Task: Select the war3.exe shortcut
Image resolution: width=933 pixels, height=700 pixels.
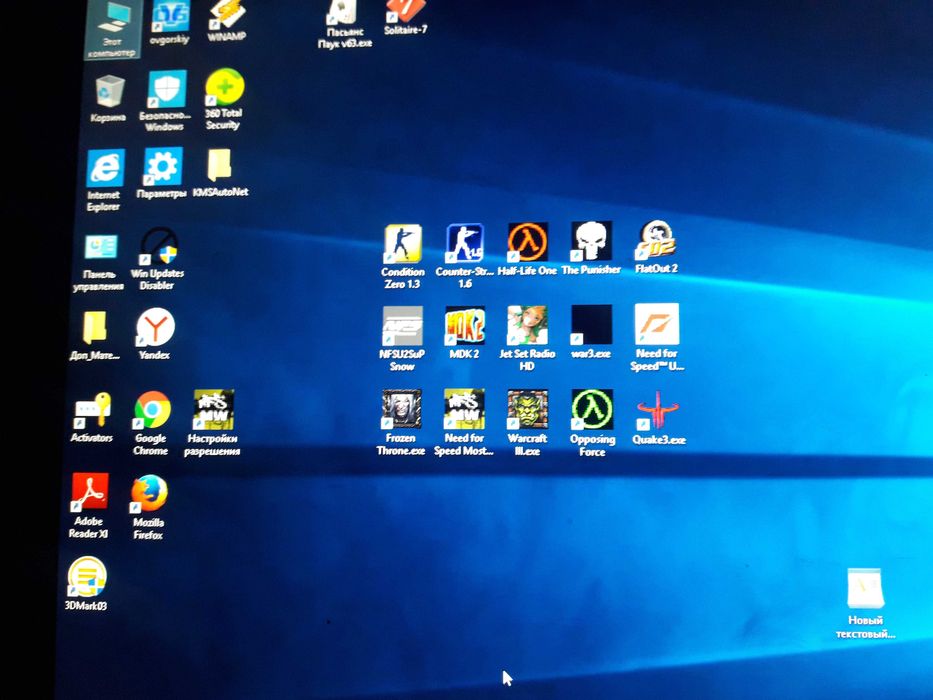Action: [591, 325]
